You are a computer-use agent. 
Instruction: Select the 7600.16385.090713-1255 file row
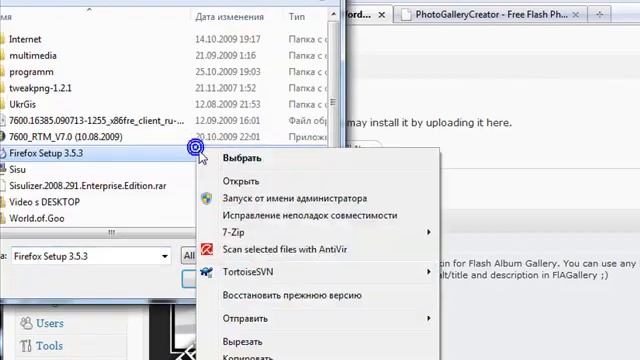click(163, 121)
